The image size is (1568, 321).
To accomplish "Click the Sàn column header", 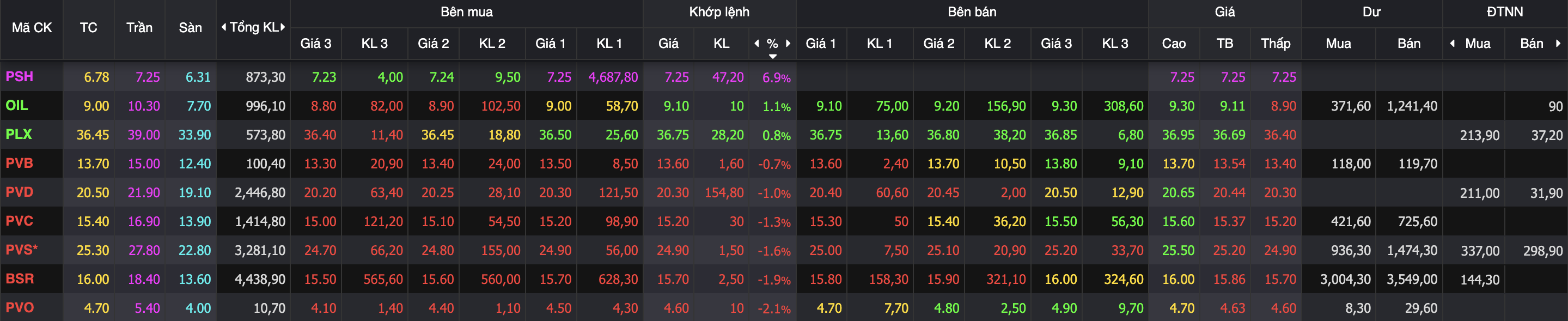I will pyautogui.click(x=191, y=27).
